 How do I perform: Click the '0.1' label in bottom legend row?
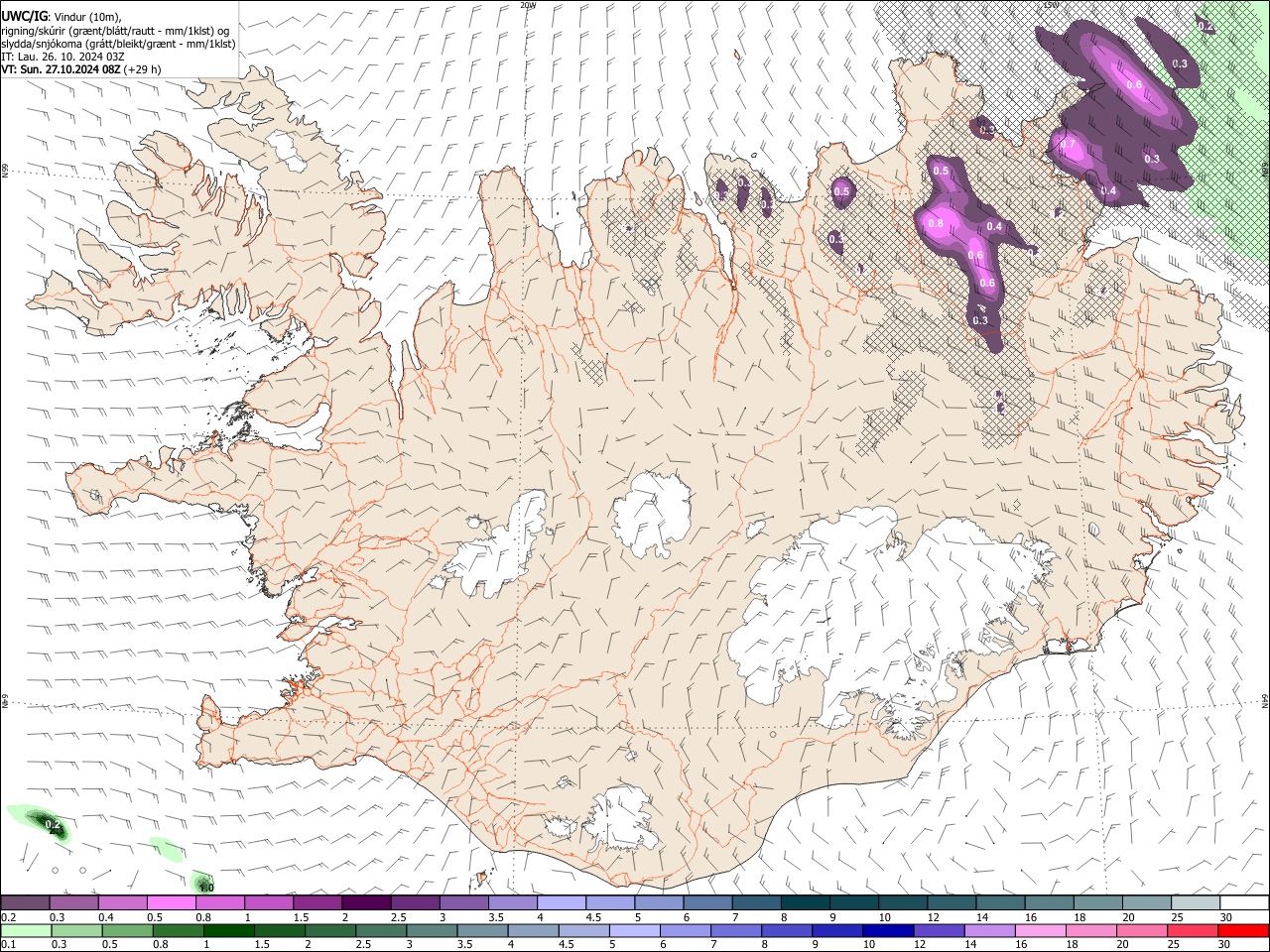8,945
